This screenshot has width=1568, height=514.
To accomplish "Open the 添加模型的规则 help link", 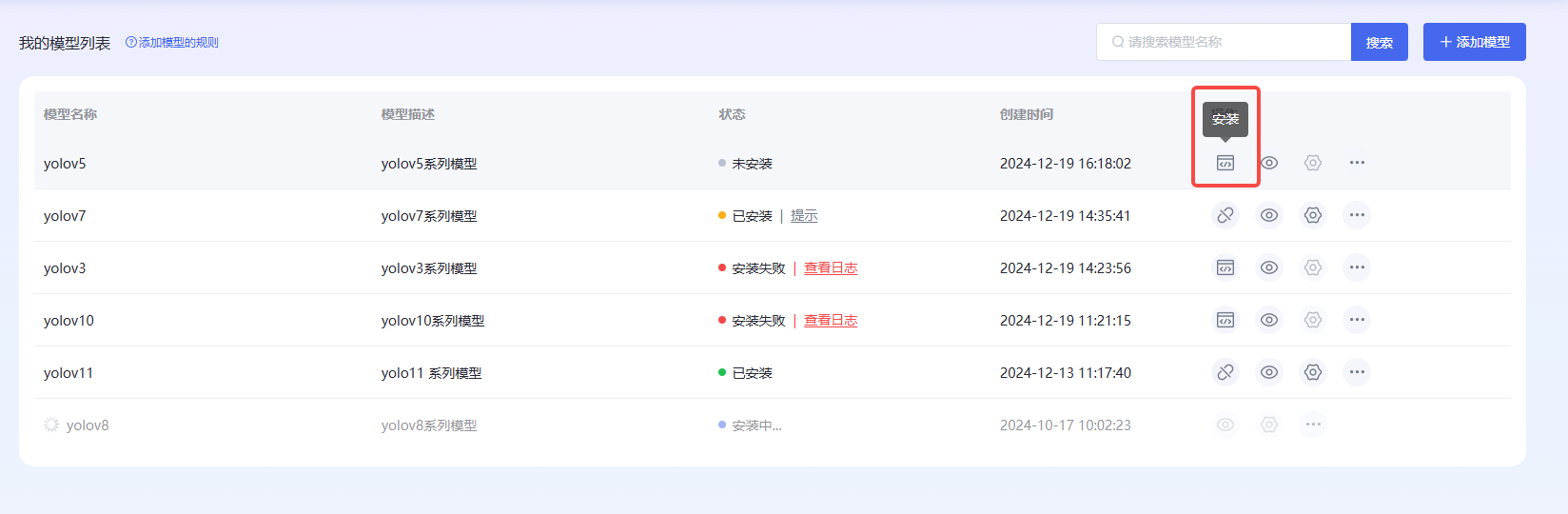I will click(172, 43).
